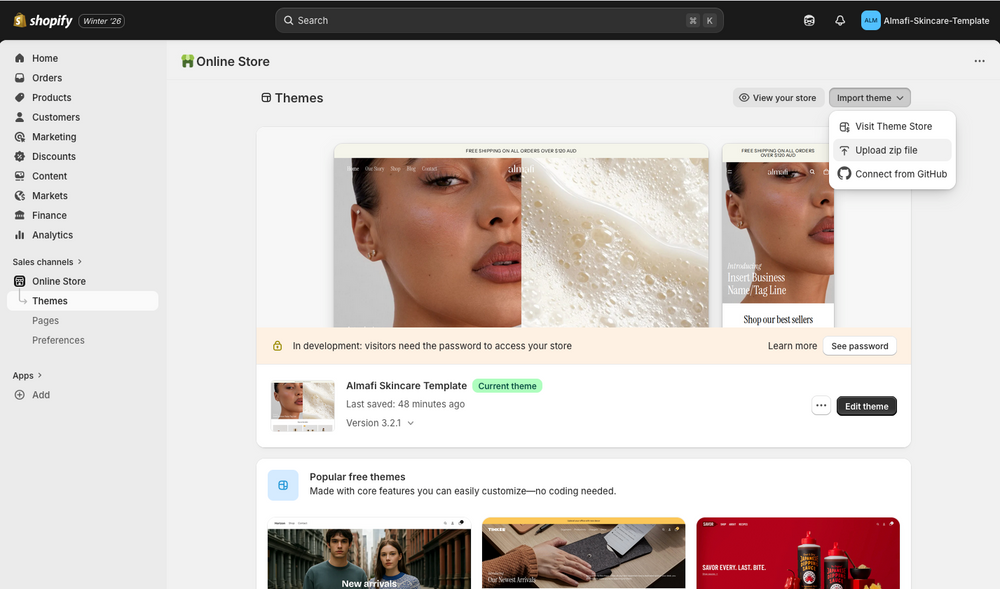Click the Discounts icon in sidebar
This screenshot has width=1000, height=589.
coord(19,156)
